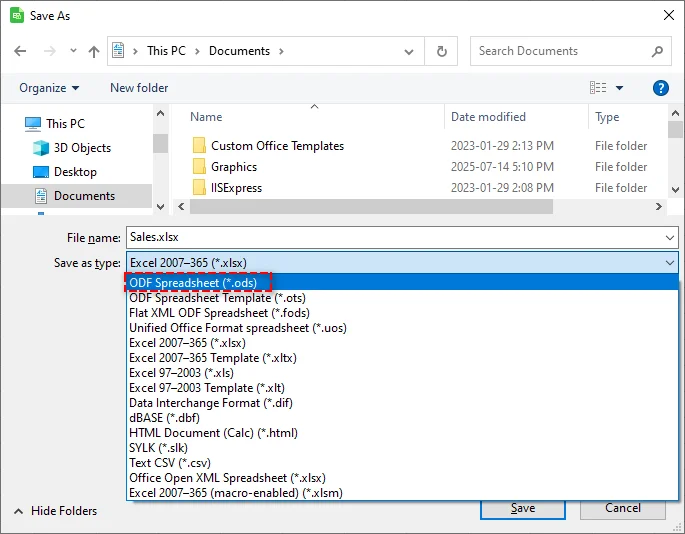This screenshot has height=534, width=685.
Task: Select the IISExpress folder
Action: (236, 188)
